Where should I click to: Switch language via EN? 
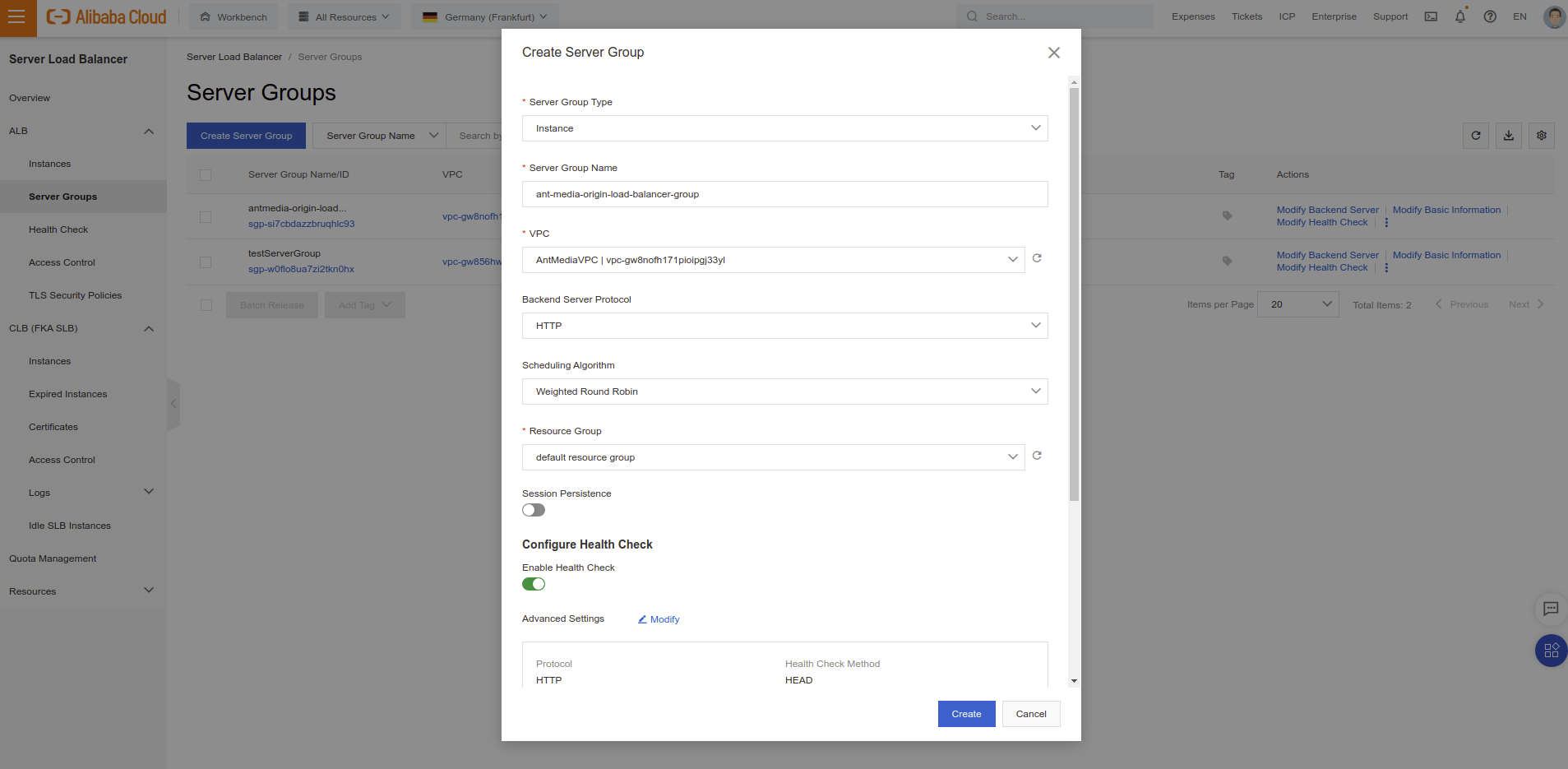[x=1519, y=16]
